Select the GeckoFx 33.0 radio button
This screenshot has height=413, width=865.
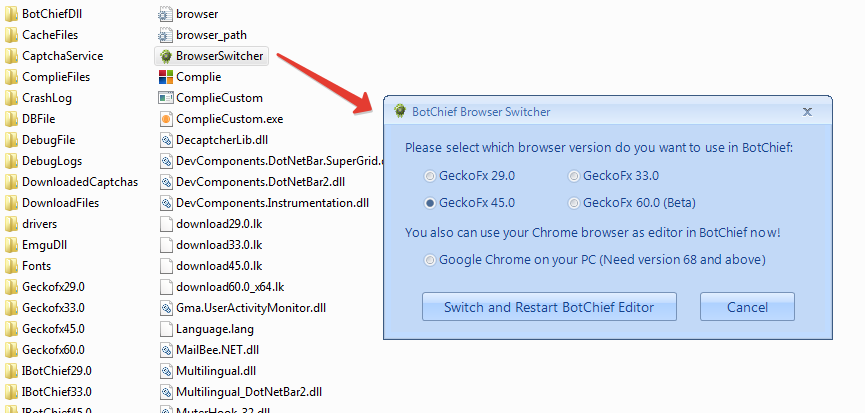574,176
